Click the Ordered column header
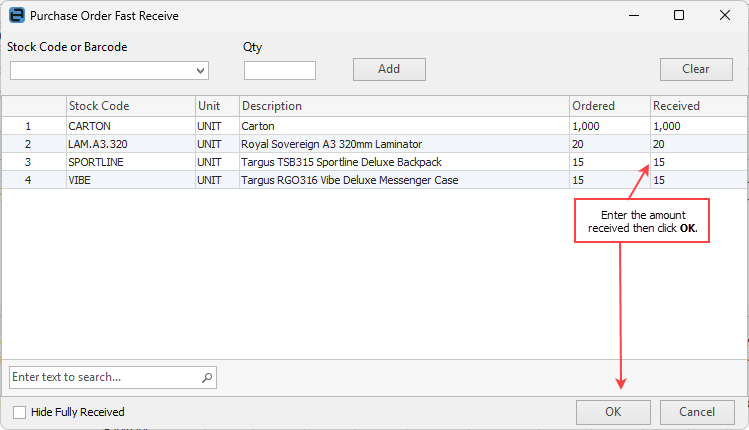Viewport: 749px width, 430px height. pos(608,106)
